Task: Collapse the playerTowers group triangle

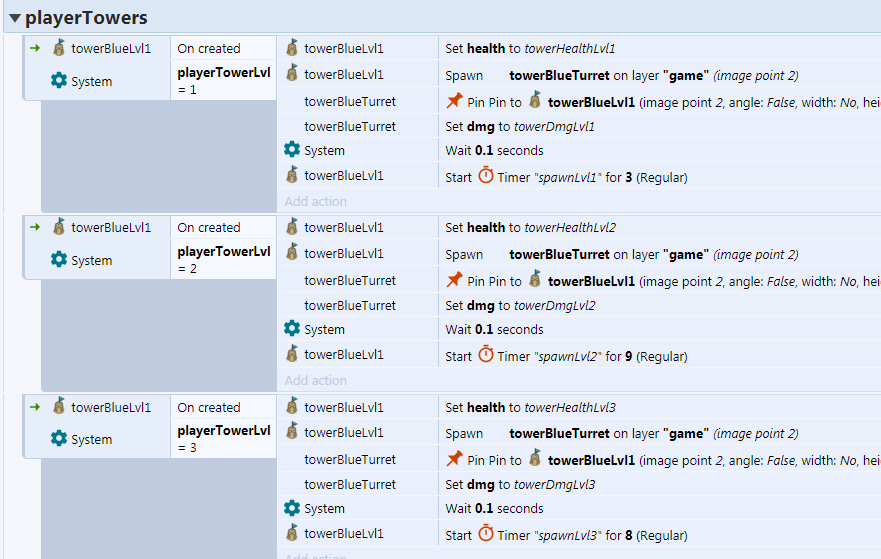Action: tap(15, 18)
